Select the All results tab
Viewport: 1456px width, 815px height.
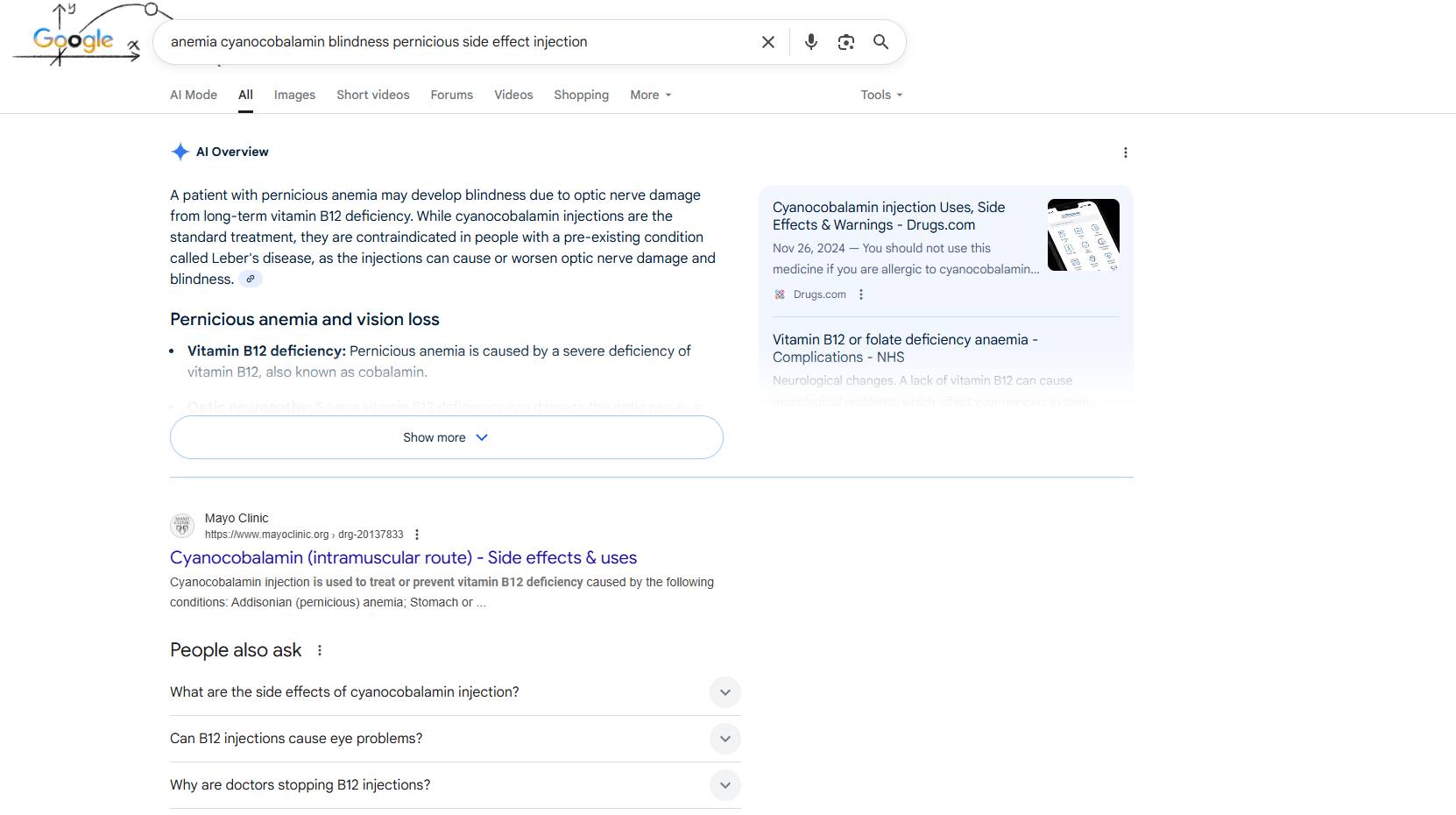pyautogui.click(x=245, y=95)
